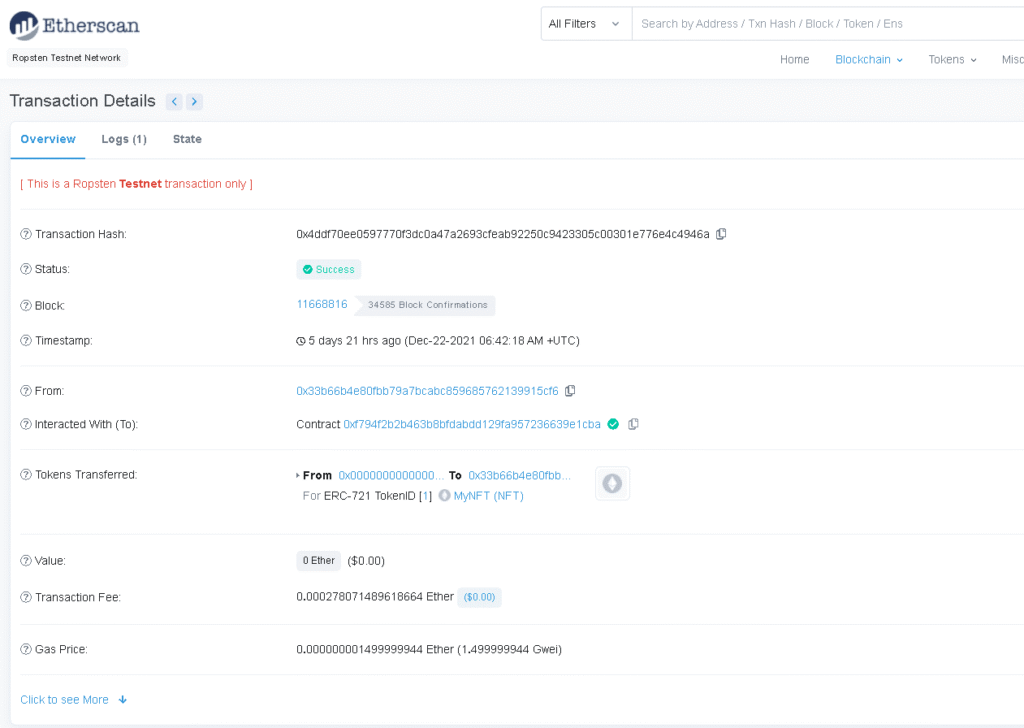This screenshot has height=728, width=1024.
Task: Open the MyNFT (NFT) token link
Action: (488, 496)
